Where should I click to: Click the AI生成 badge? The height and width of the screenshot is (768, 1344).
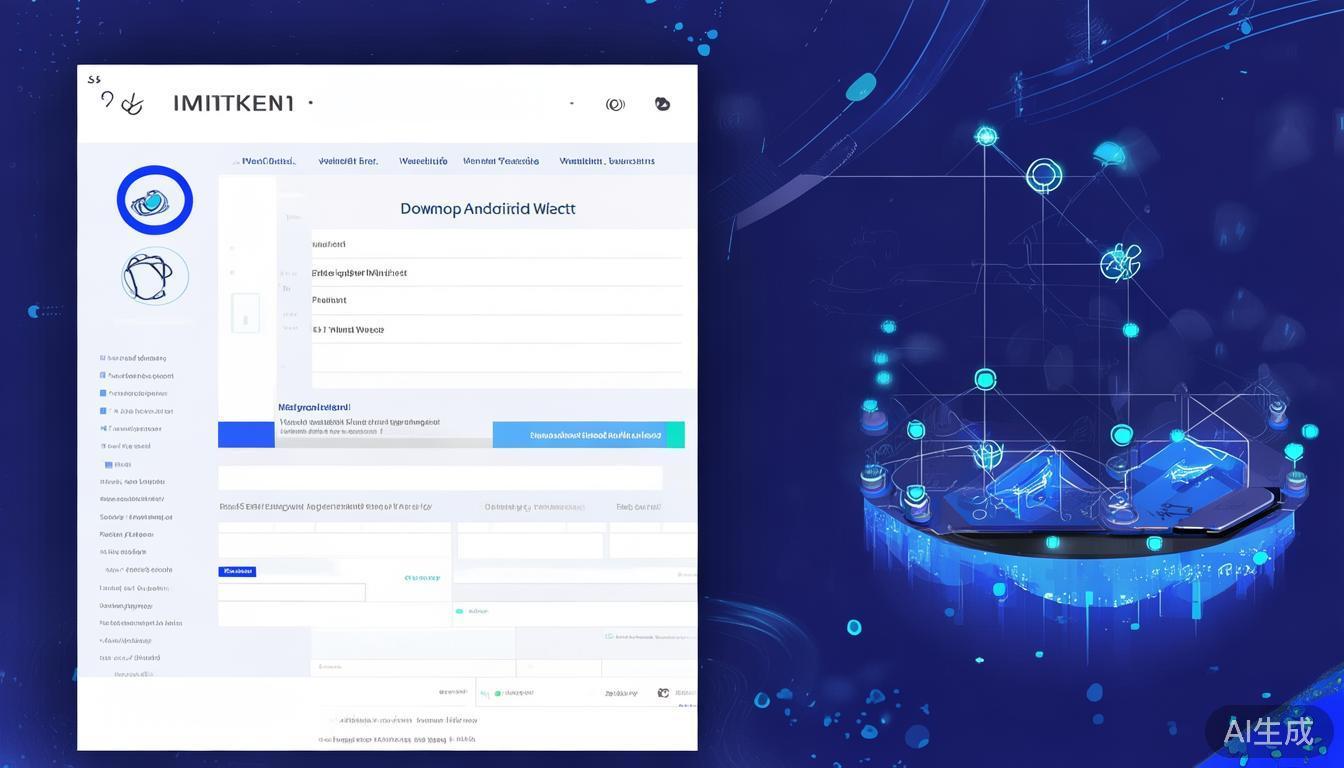1268,732
